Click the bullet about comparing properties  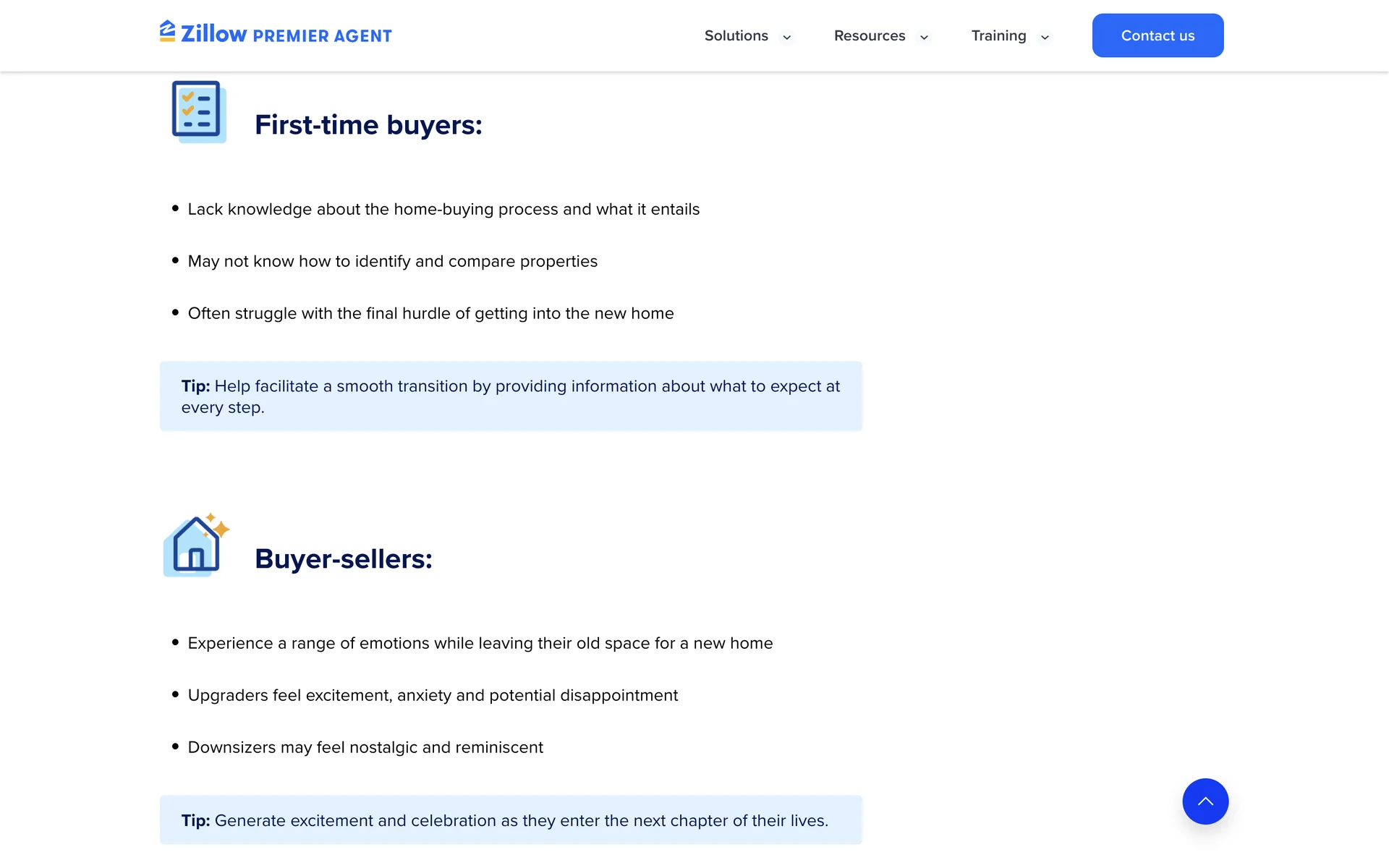(x=393, y=261)
